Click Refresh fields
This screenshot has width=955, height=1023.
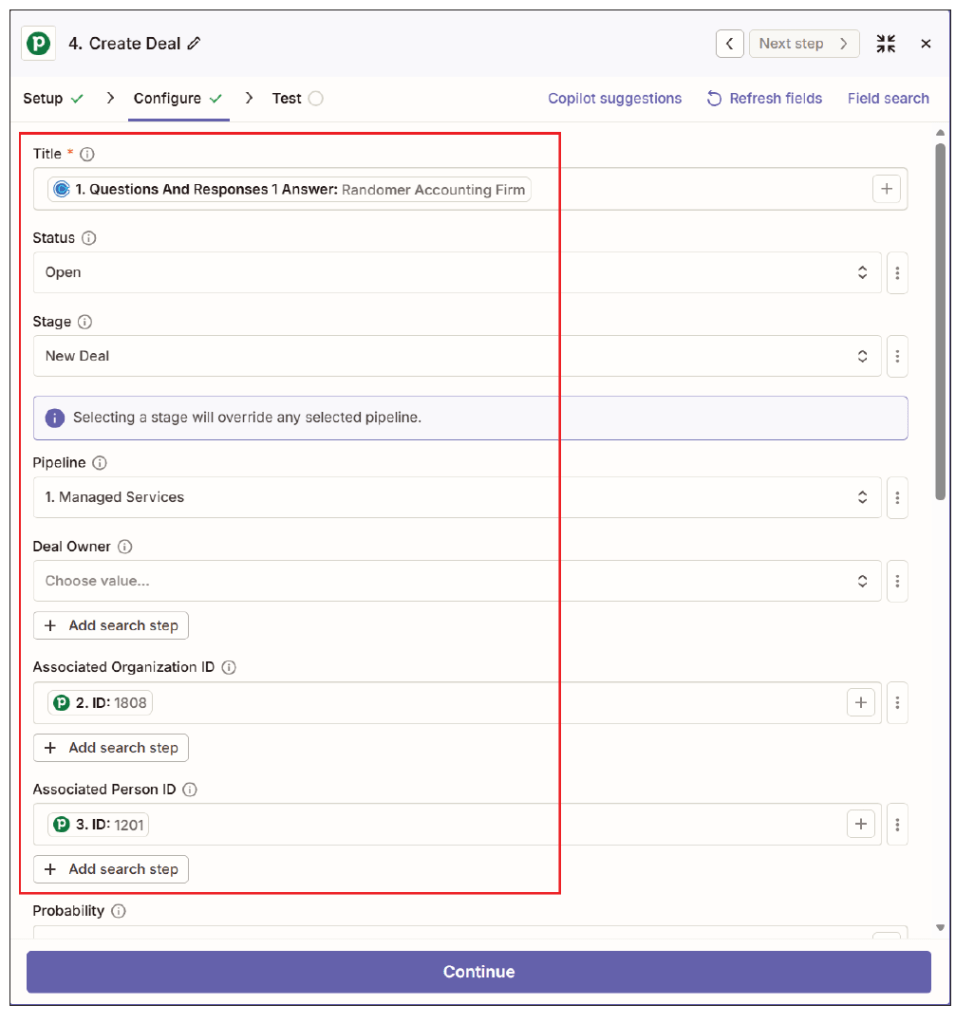click(x=764, y=99)
